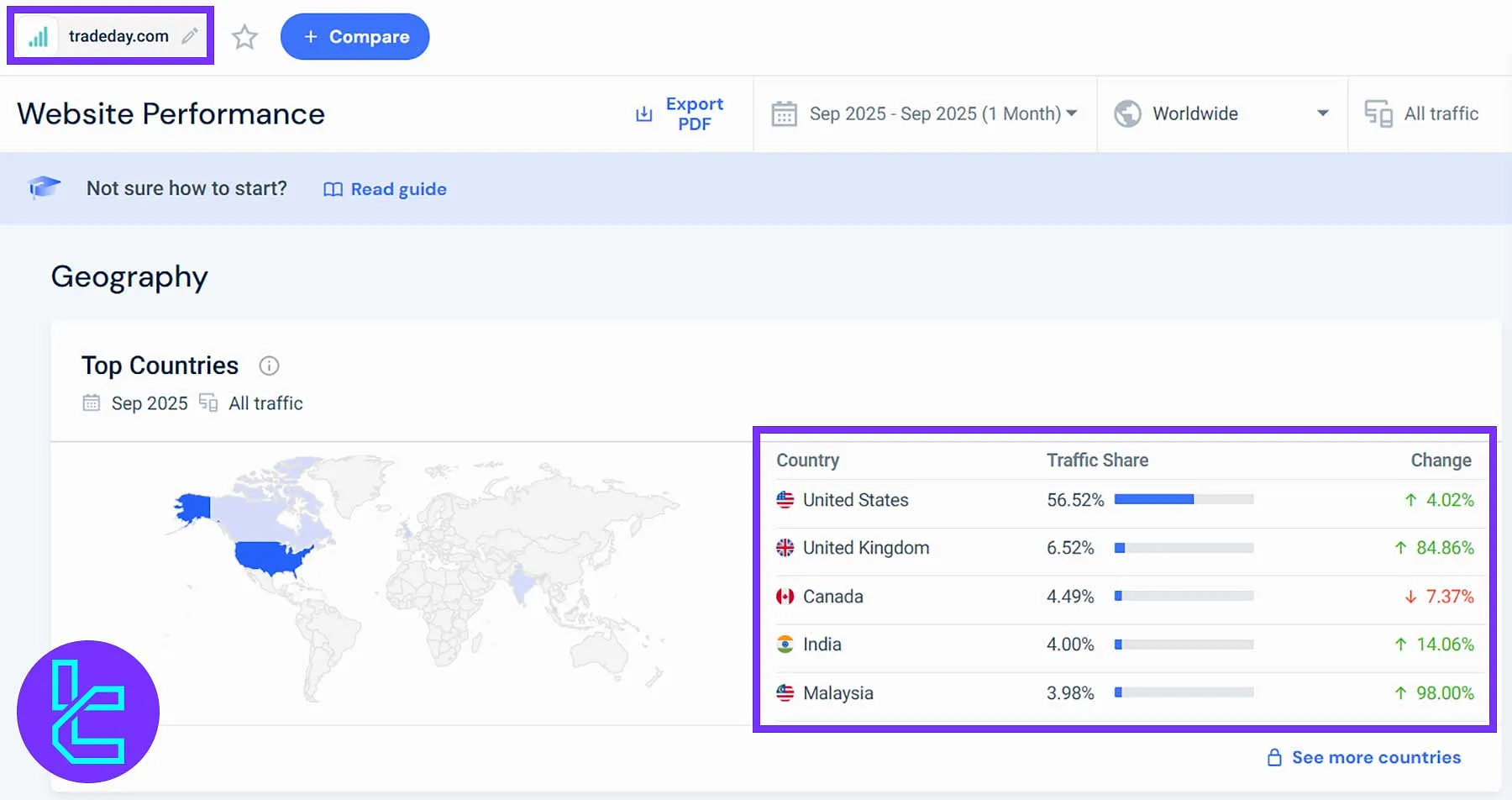Click the lock icon beside See more countries
Image resolution: width=1512 pixels, height=800 pixels.
pyautogui.click(x=1273, y=757)
